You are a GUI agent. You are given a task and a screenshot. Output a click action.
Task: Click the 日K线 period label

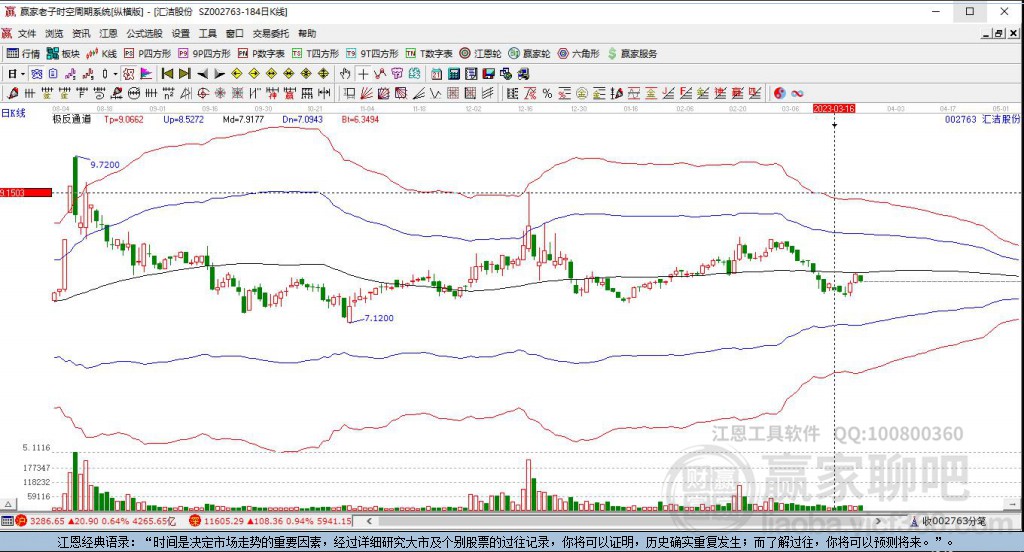pyautogui.click(x=13, y=113)
